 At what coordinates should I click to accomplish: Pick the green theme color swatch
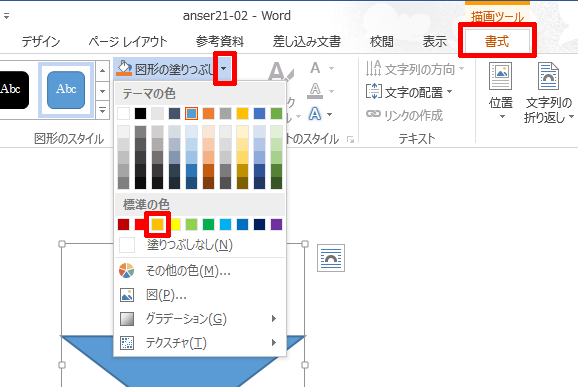pyautogui.click(x=276, y=114)
